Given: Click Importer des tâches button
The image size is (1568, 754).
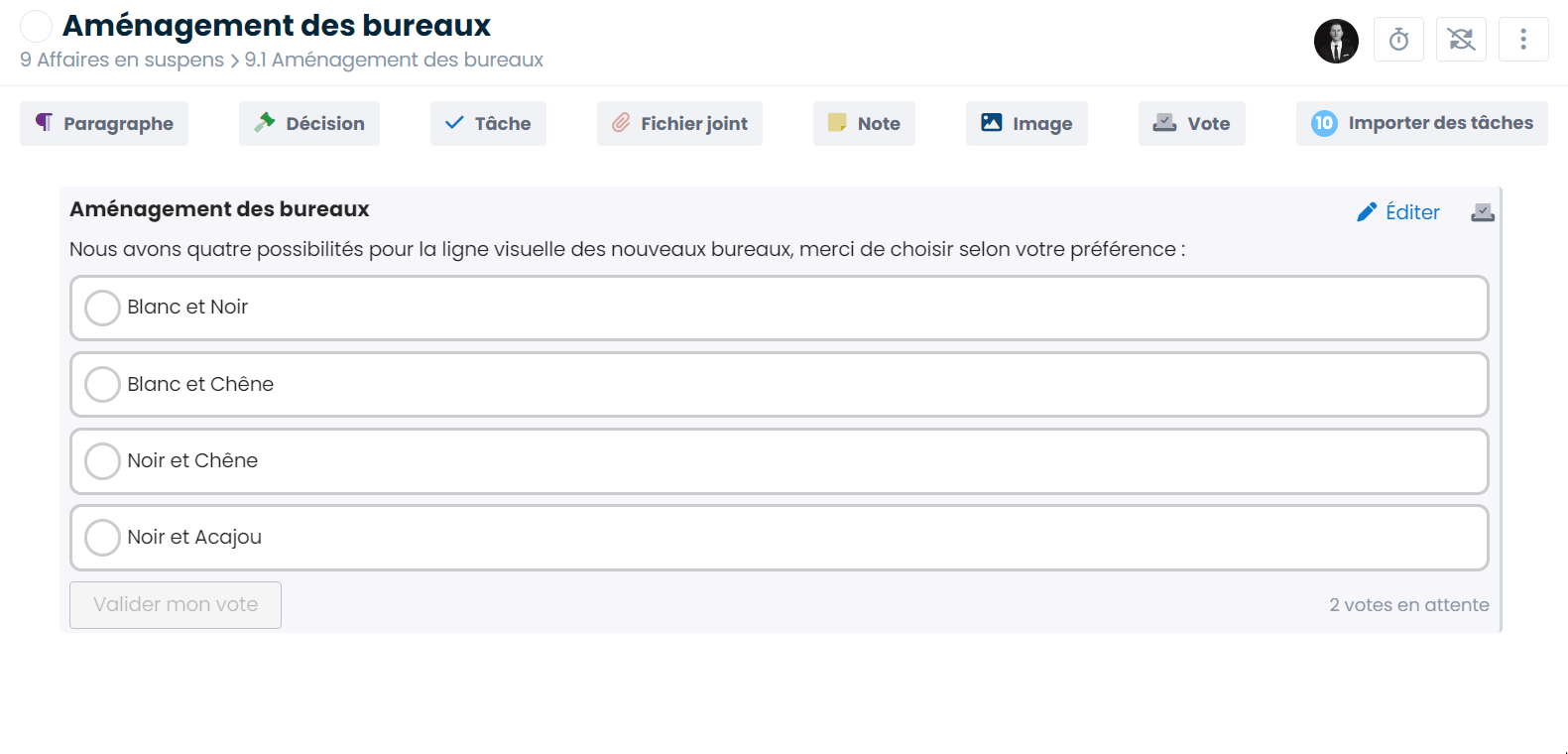Looking at the screenshot, I should tap(1421, 123).
